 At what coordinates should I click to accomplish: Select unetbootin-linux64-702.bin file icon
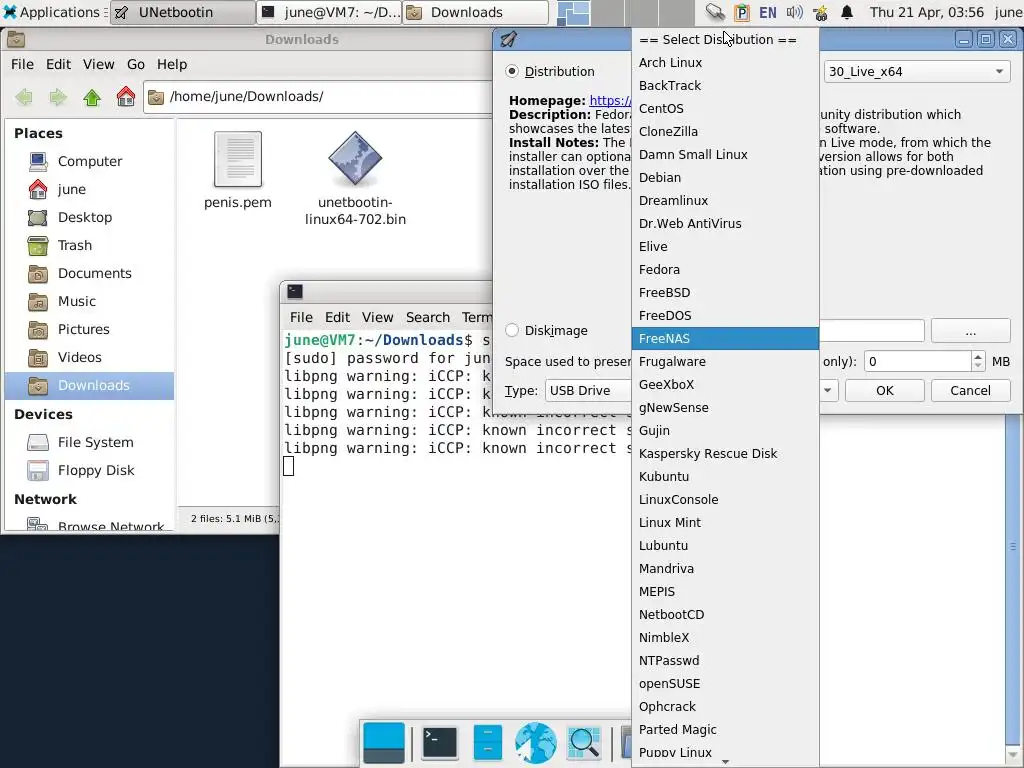pos(355,158)
